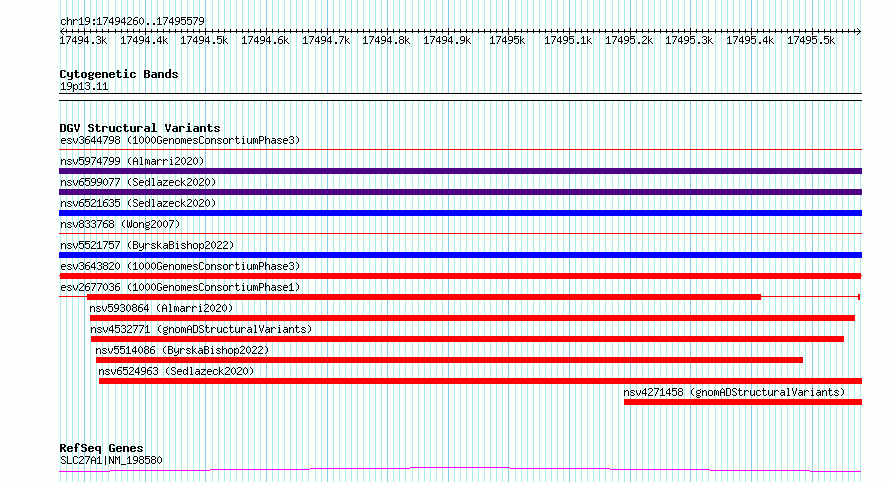Open variant nsv6599077 (Sedlazeck2020) label

point(138,182)
